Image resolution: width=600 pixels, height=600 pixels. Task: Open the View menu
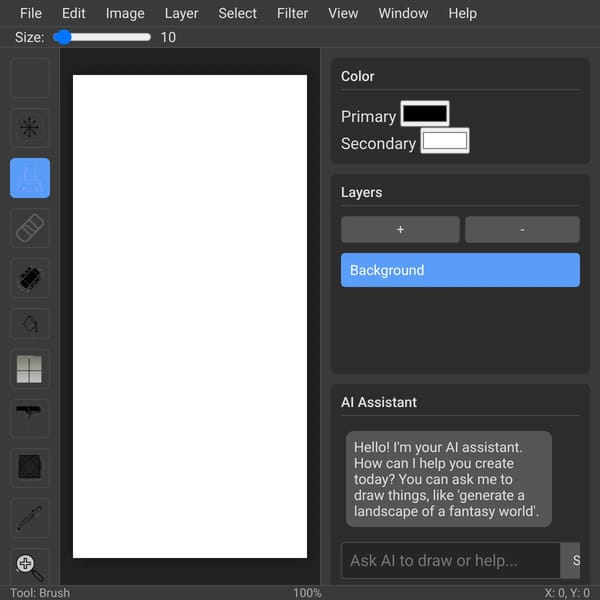point(343,13)
